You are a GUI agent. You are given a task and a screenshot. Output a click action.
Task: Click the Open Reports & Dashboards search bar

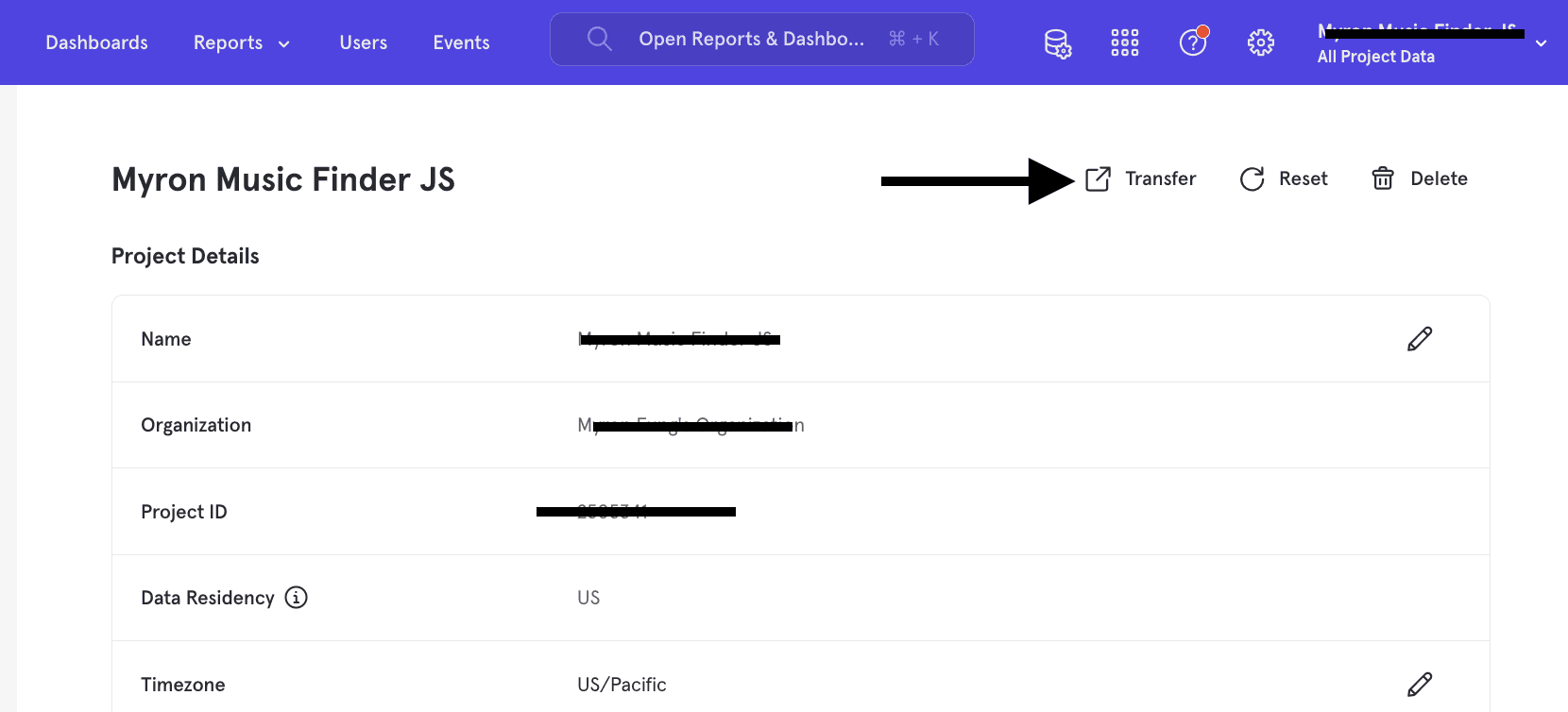pos(761,39)
